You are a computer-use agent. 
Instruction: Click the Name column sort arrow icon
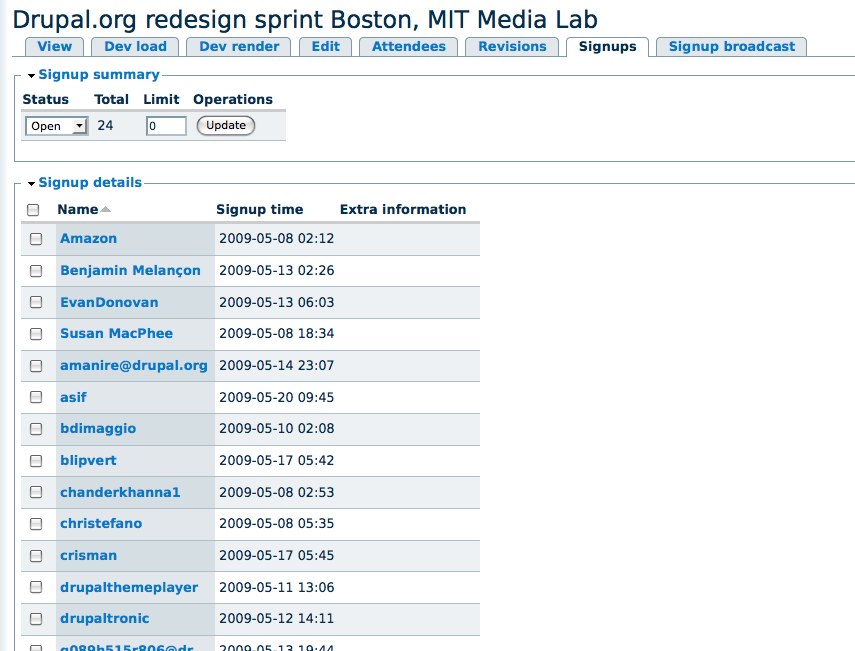coord(106,210)
